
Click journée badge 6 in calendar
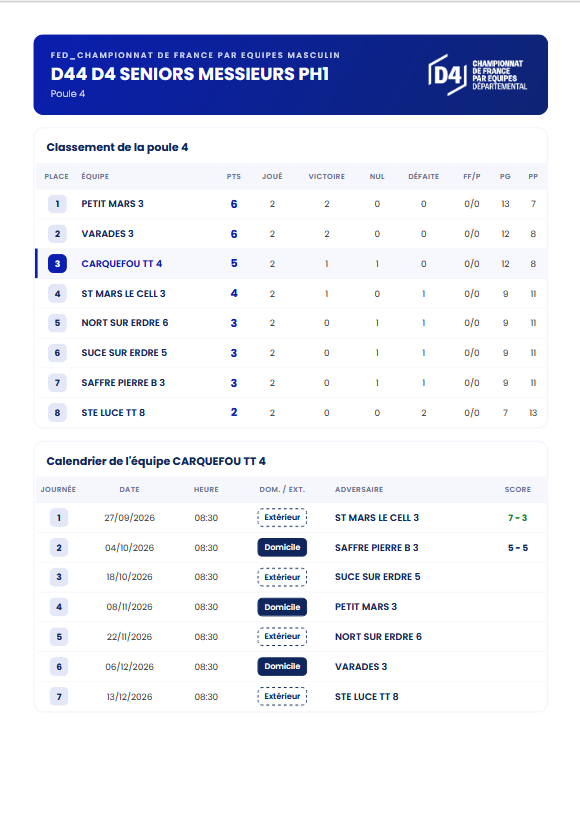(x=59, y=667)
